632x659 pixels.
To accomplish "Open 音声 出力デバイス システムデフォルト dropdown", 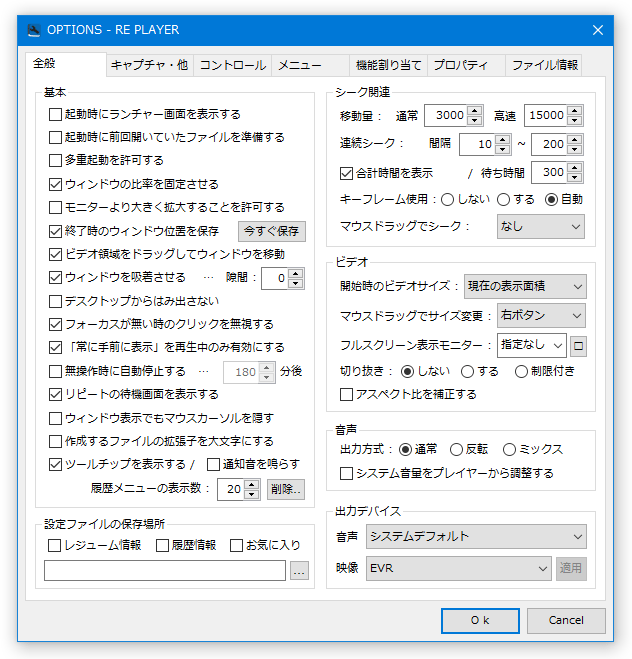I will click(x=476, y=536).
